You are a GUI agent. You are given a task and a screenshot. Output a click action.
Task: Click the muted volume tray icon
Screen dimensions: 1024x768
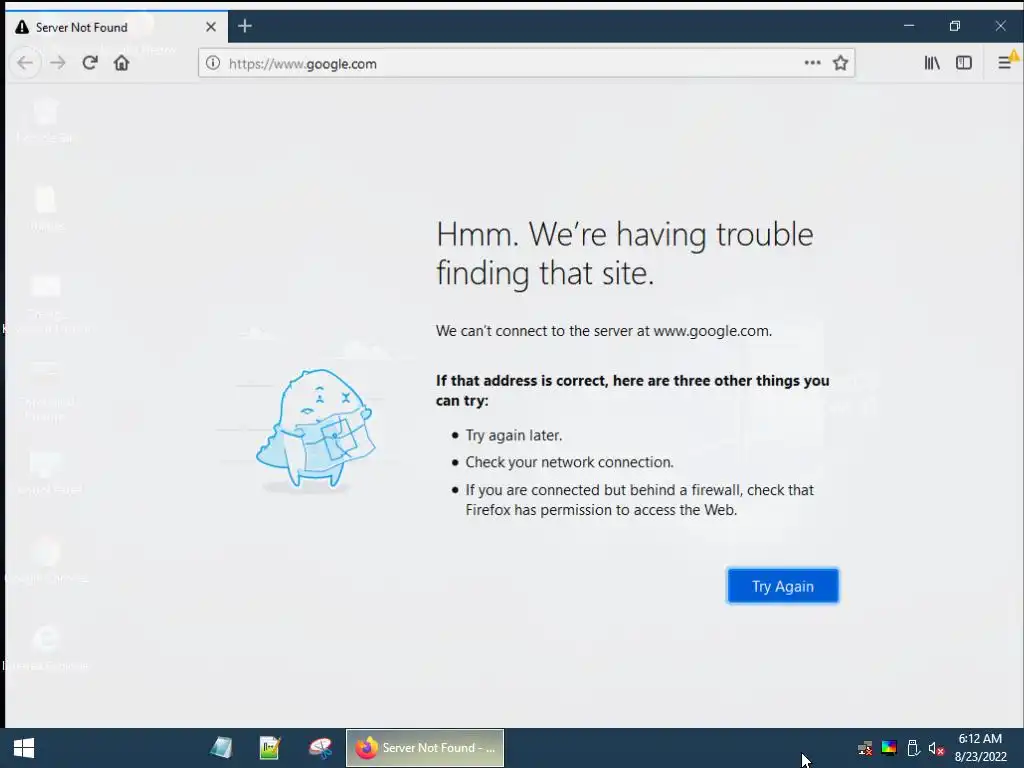tap(936, 748)
